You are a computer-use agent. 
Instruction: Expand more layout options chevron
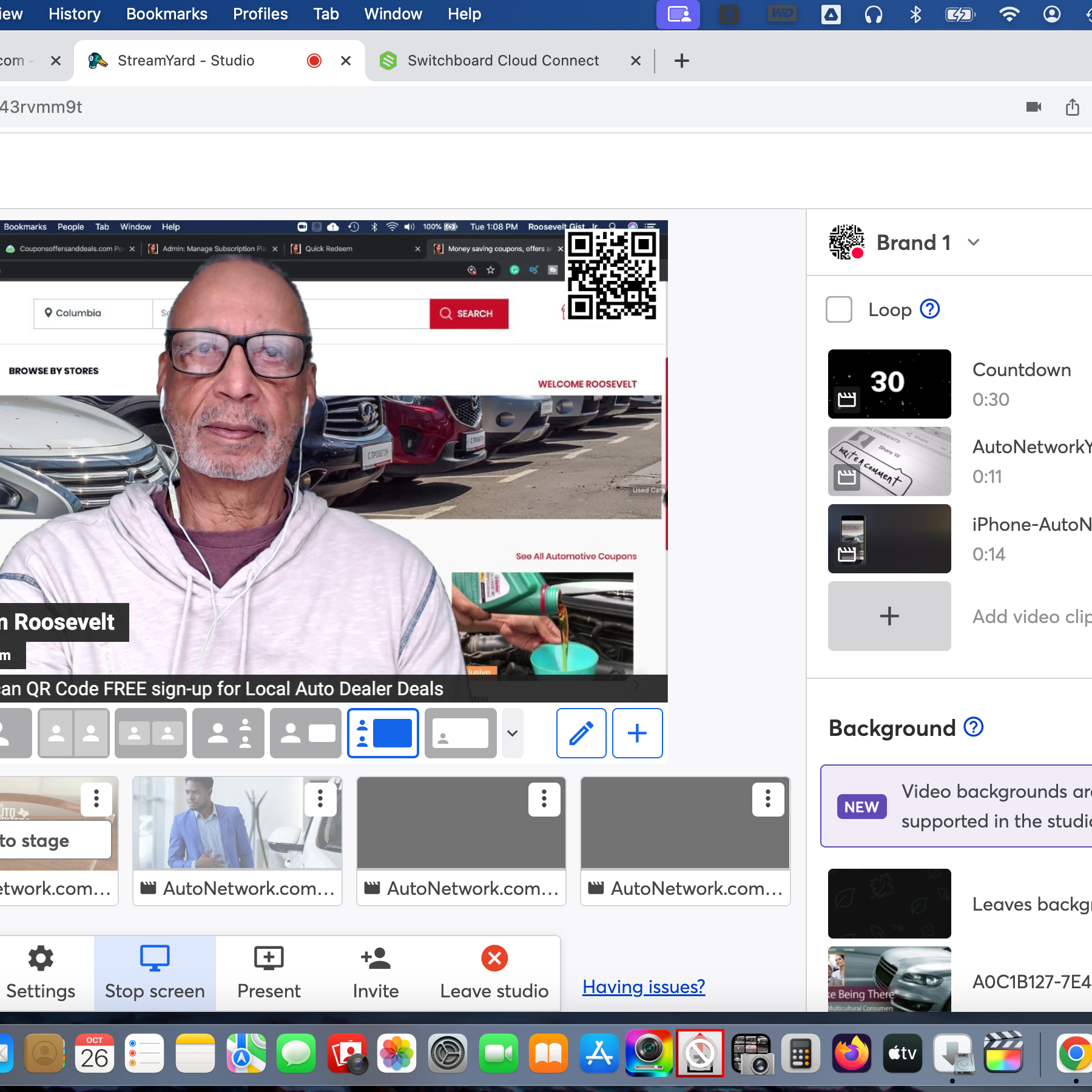(x=513, y=733)
